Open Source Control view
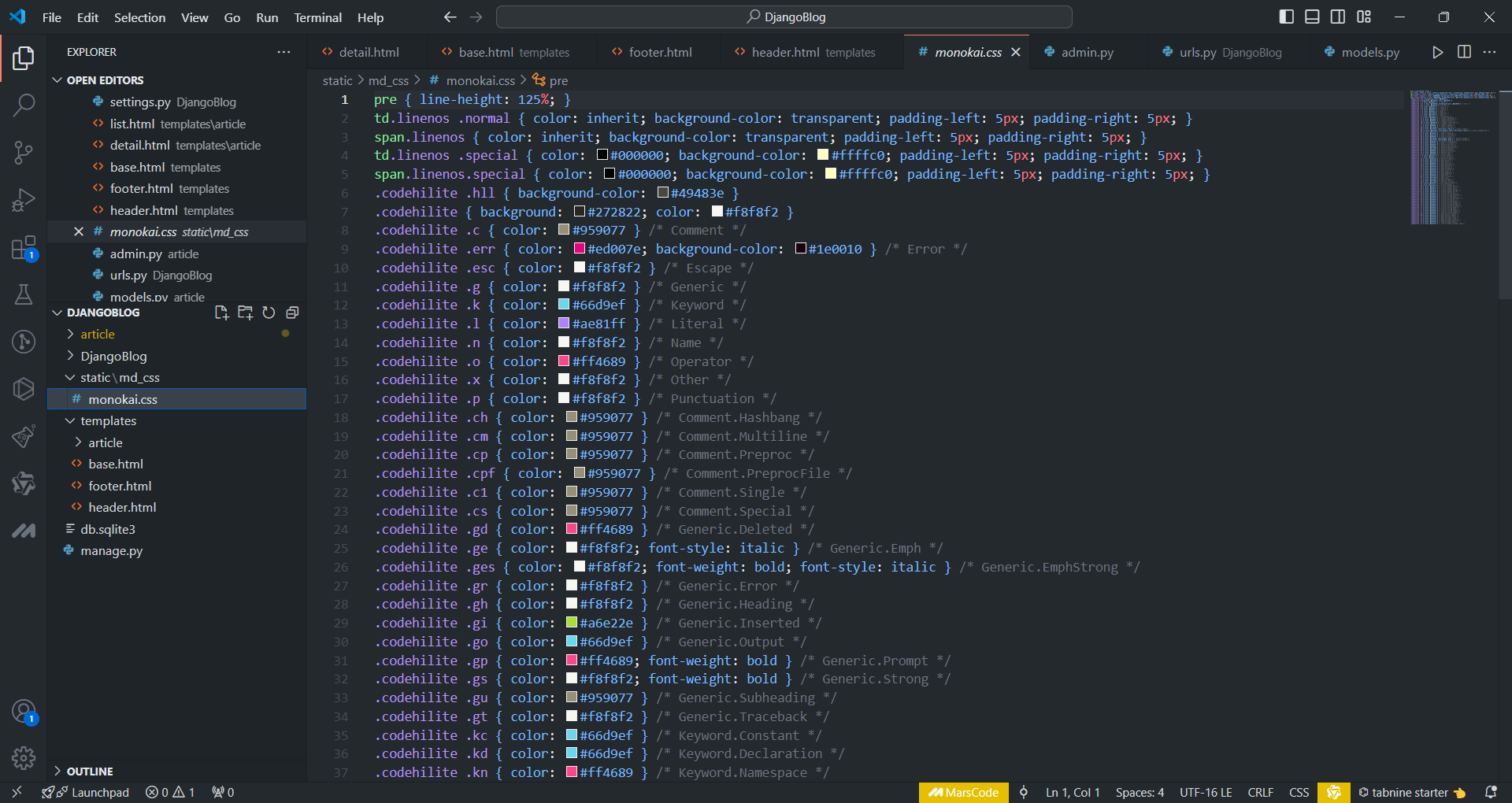The image size is (1512, 803). click(24, 152)
